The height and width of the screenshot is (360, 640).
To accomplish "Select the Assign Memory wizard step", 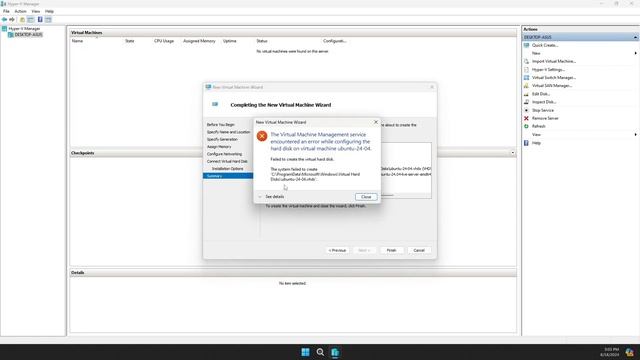I will (x=219, y=147).
